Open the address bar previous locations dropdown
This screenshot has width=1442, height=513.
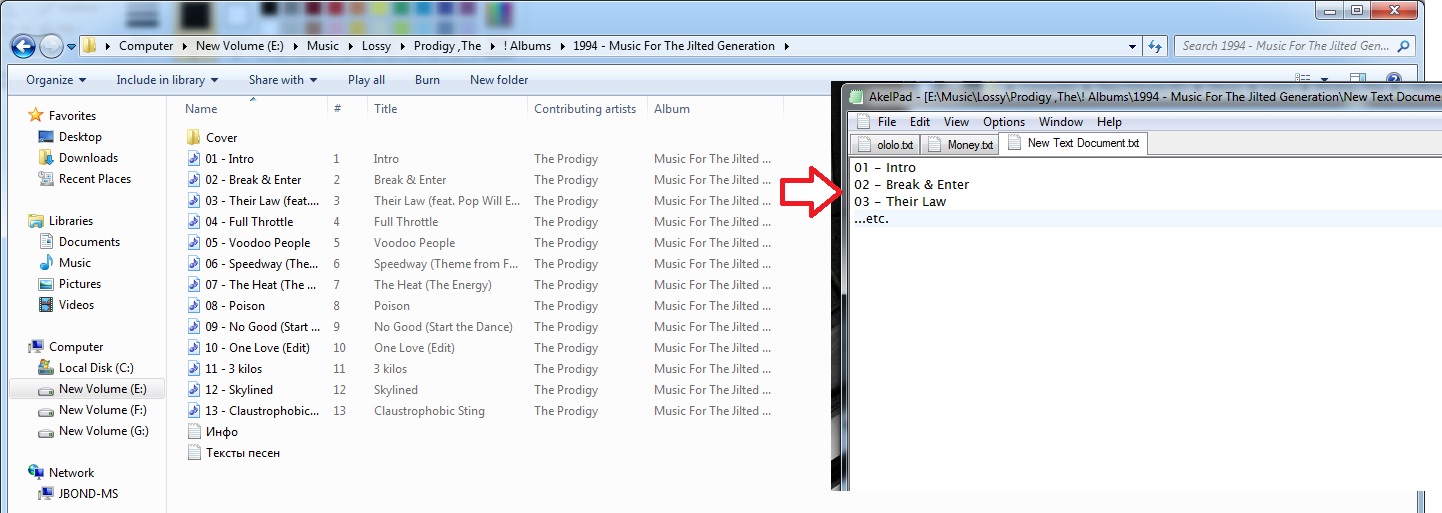(1132, 46)
